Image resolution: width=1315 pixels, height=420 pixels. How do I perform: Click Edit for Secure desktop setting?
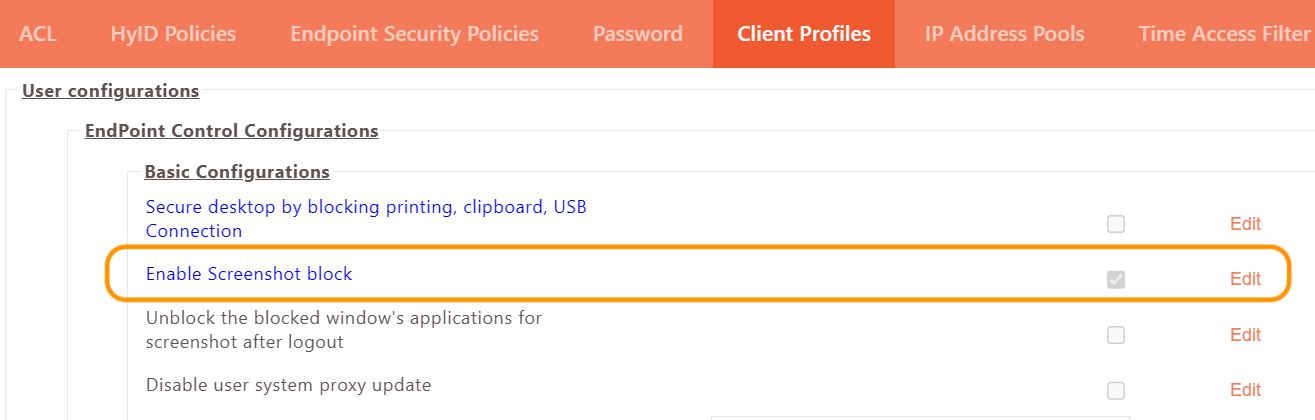[1245, 224]
